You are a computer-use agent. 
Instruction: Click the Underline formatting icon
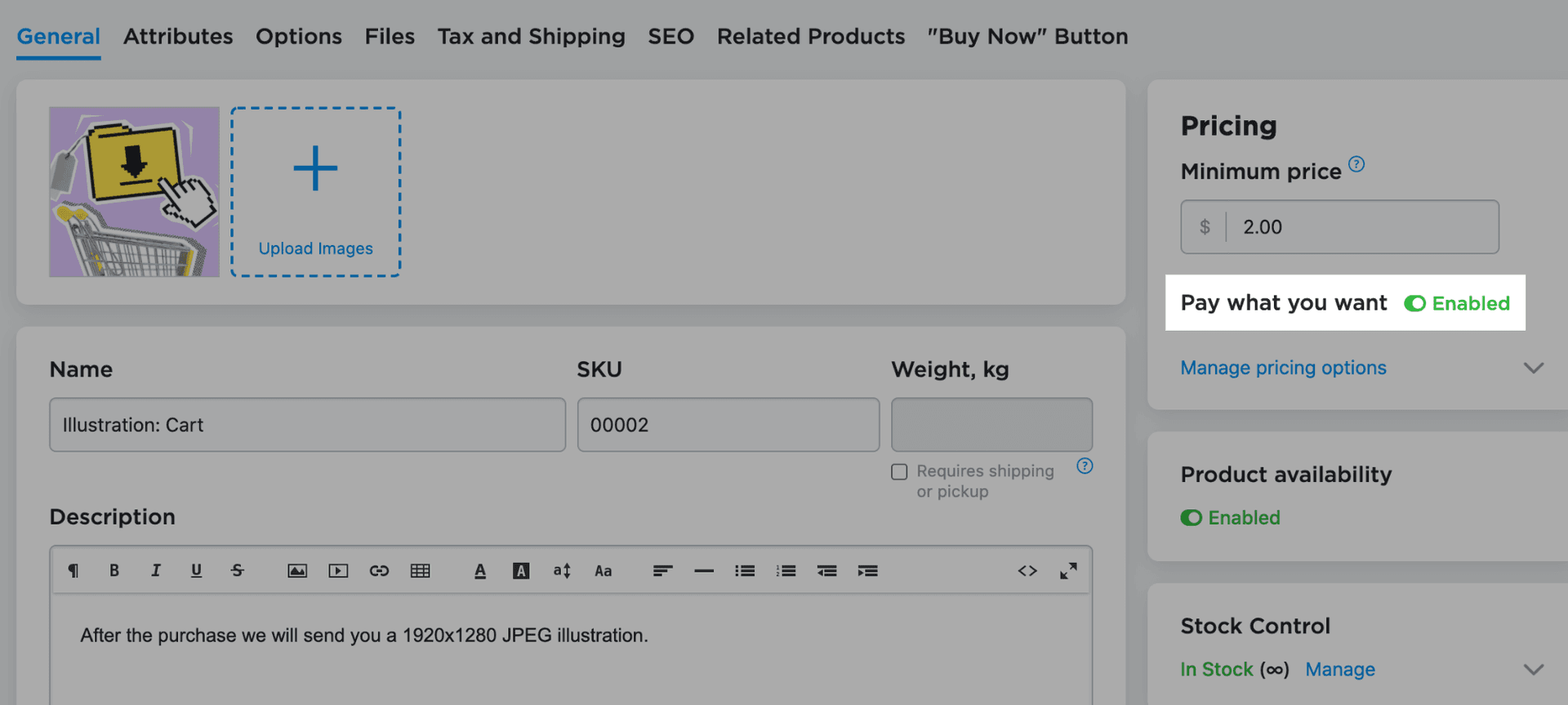click(196, 570)
